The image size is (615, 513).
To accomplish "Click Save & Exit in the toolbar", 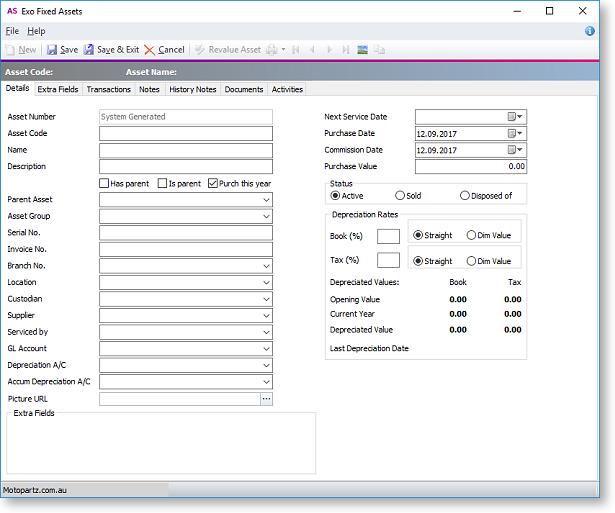I will coord(111,49).
